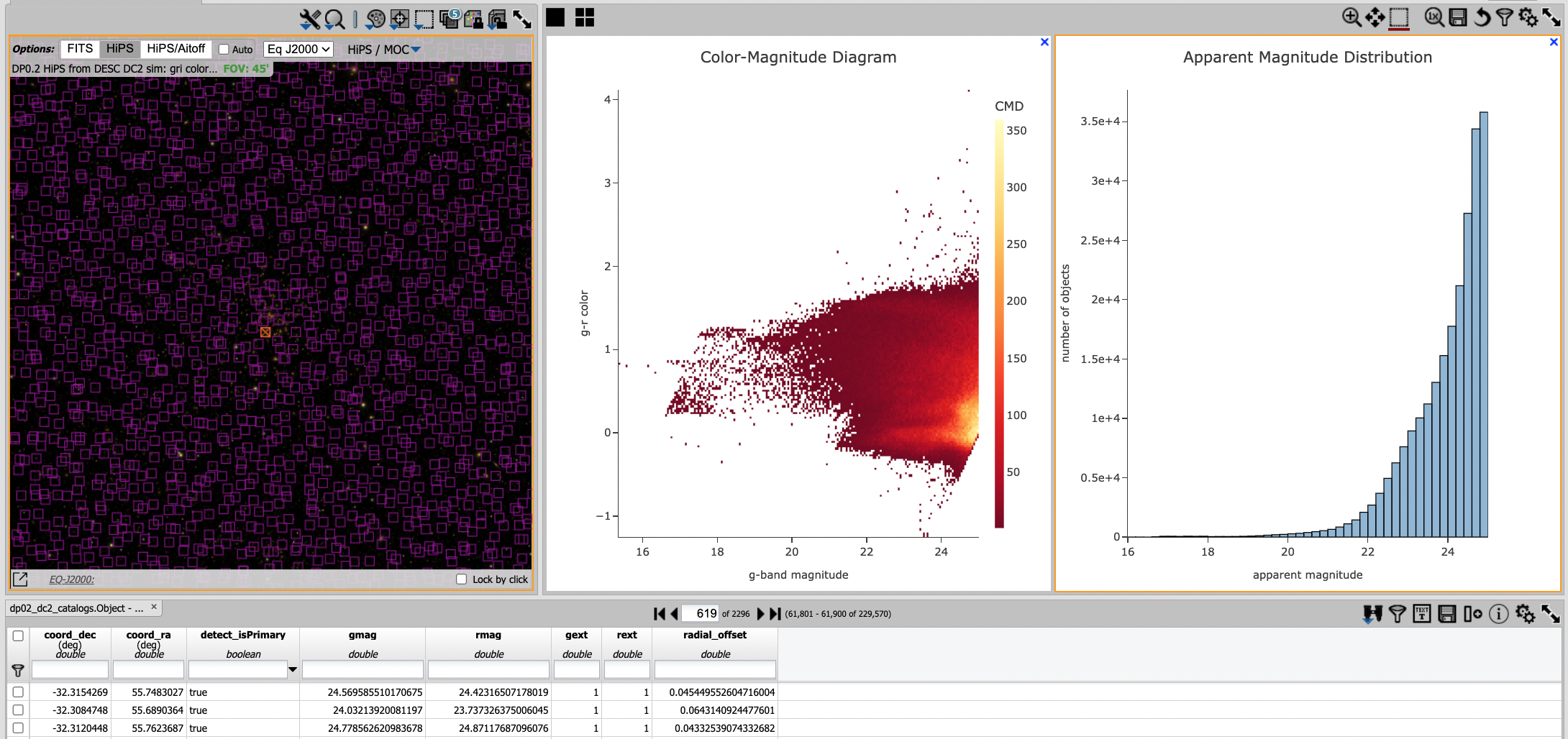
Task: Save the chart using disk icon
Action: pos(1458,17)
